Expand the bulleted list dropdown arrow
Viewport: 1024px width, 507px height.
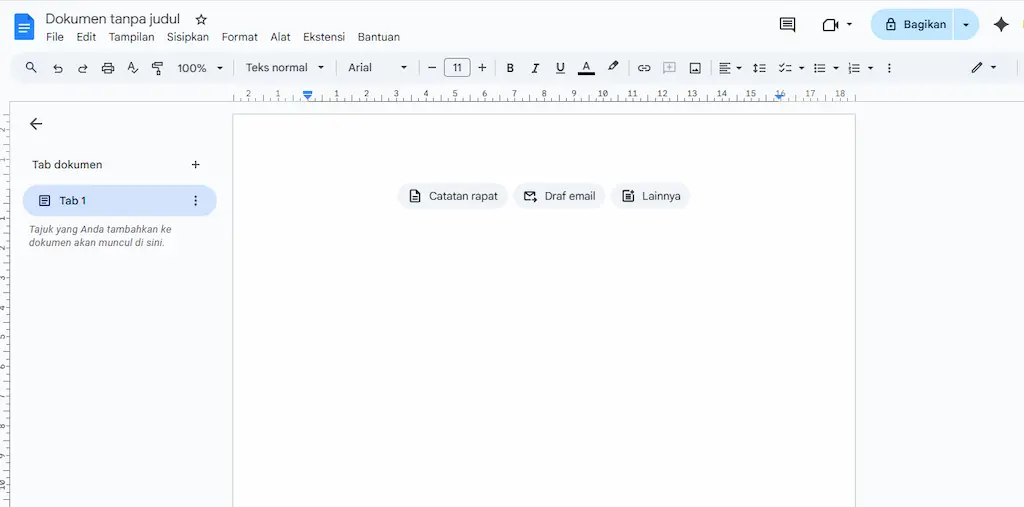pyautogui.click(x=836, y=68)
